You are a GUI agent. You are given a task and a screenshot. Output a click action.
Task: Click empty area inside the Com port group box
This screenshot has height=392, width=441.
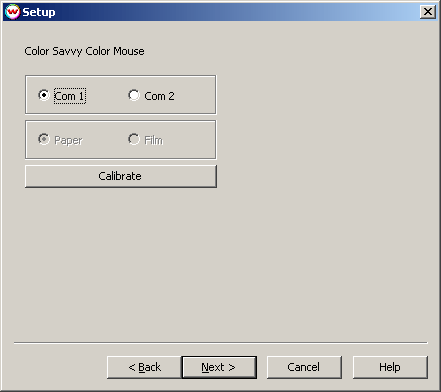195,96
